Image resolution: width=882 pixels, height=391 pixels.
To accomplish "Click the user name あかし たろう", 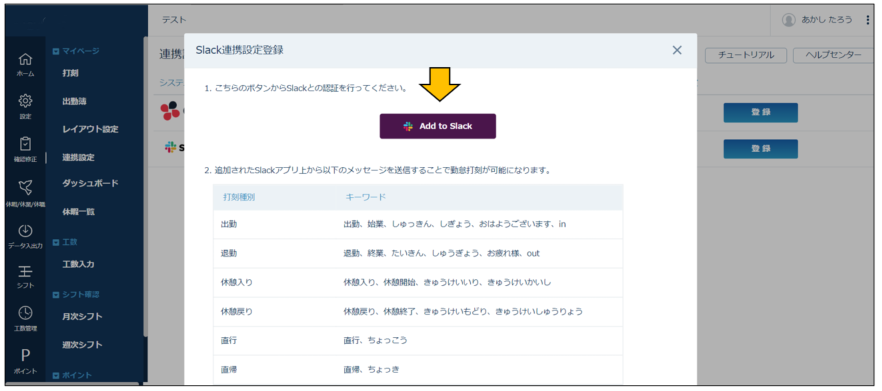I will 828,20.
